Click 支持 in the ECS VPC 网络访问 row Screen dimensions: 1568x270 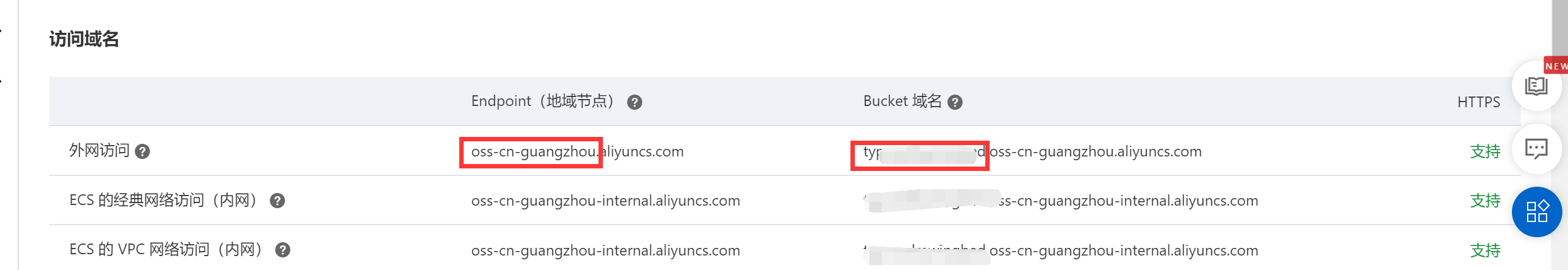click(1485, 250)
